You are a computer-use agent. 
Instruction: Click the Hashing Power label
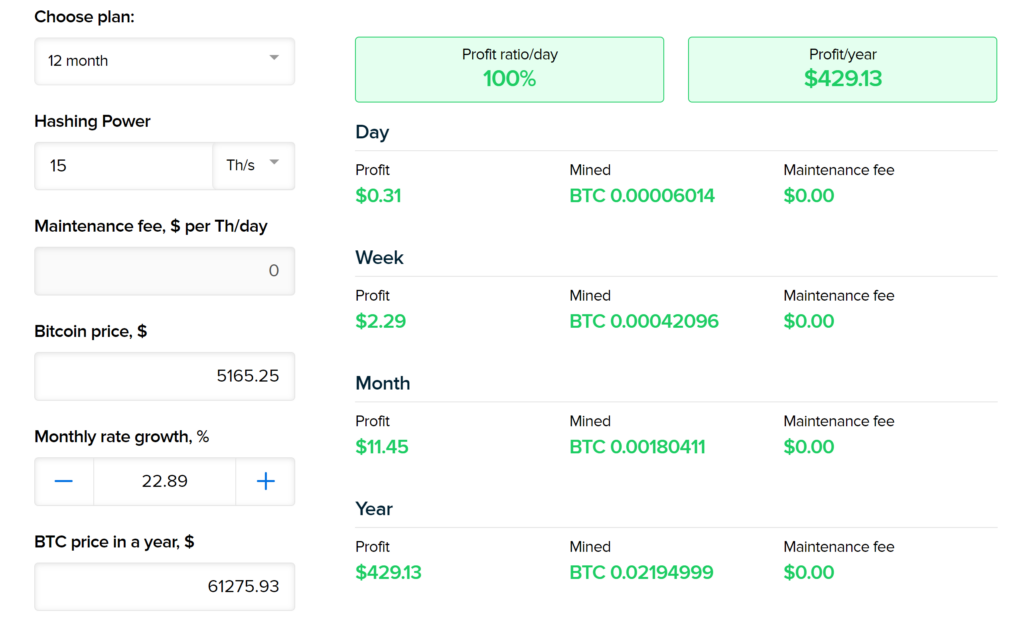pos(92,122)
